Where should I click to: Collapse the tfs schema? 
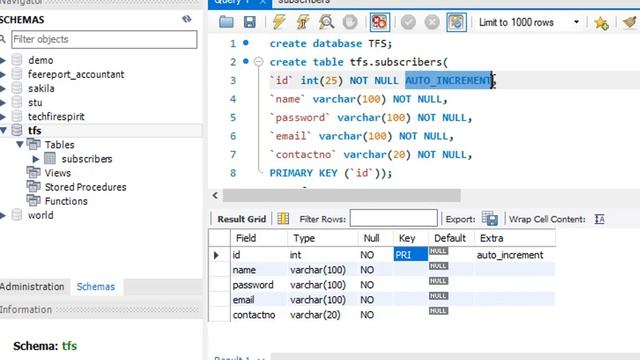3,131
